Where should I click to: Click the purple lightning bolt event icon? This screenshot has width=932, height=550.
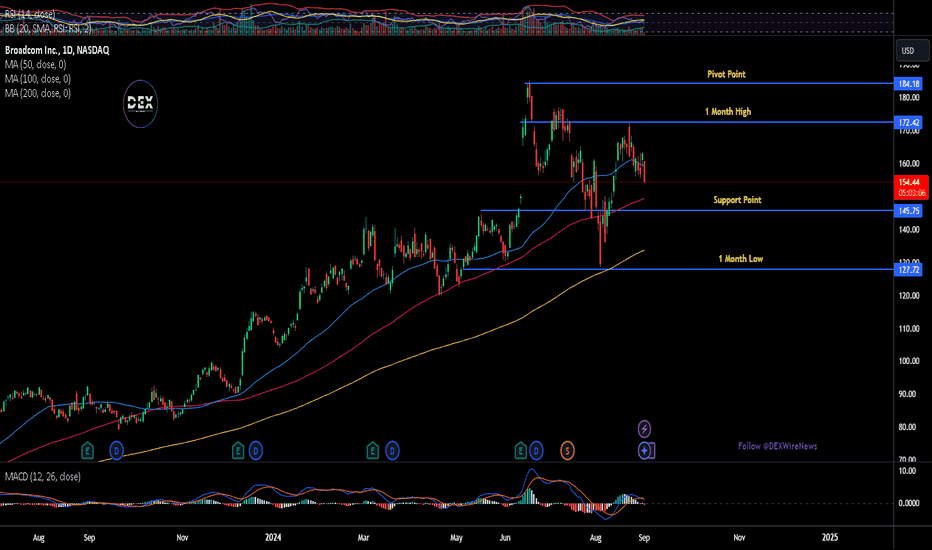[x=644, y=428]
